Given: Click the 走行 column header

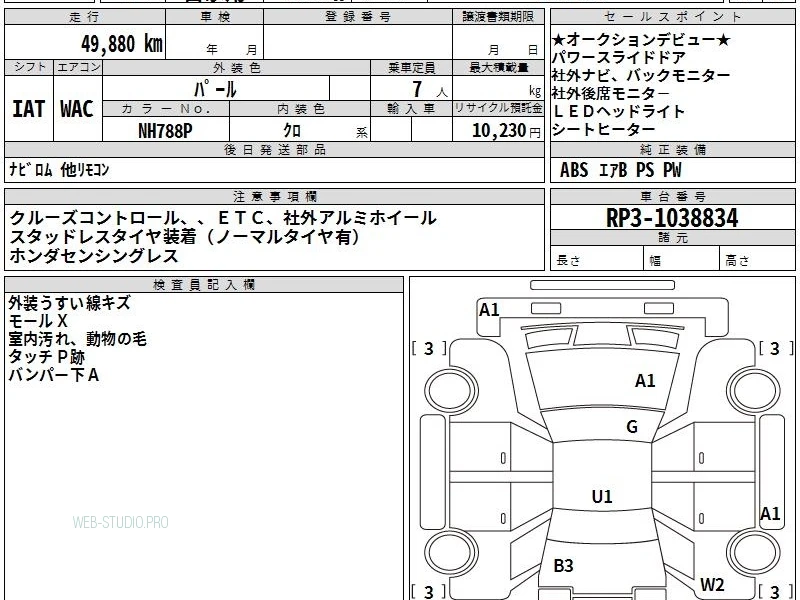Looking at the screenshot, I should (x=85, y=17).
